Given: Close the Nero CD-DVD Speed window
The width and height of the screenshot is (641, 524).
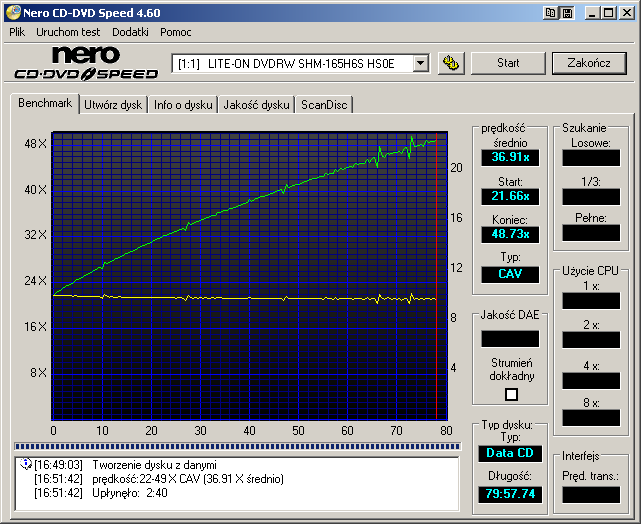Looking at the screenshot, I should pos(626,13).
